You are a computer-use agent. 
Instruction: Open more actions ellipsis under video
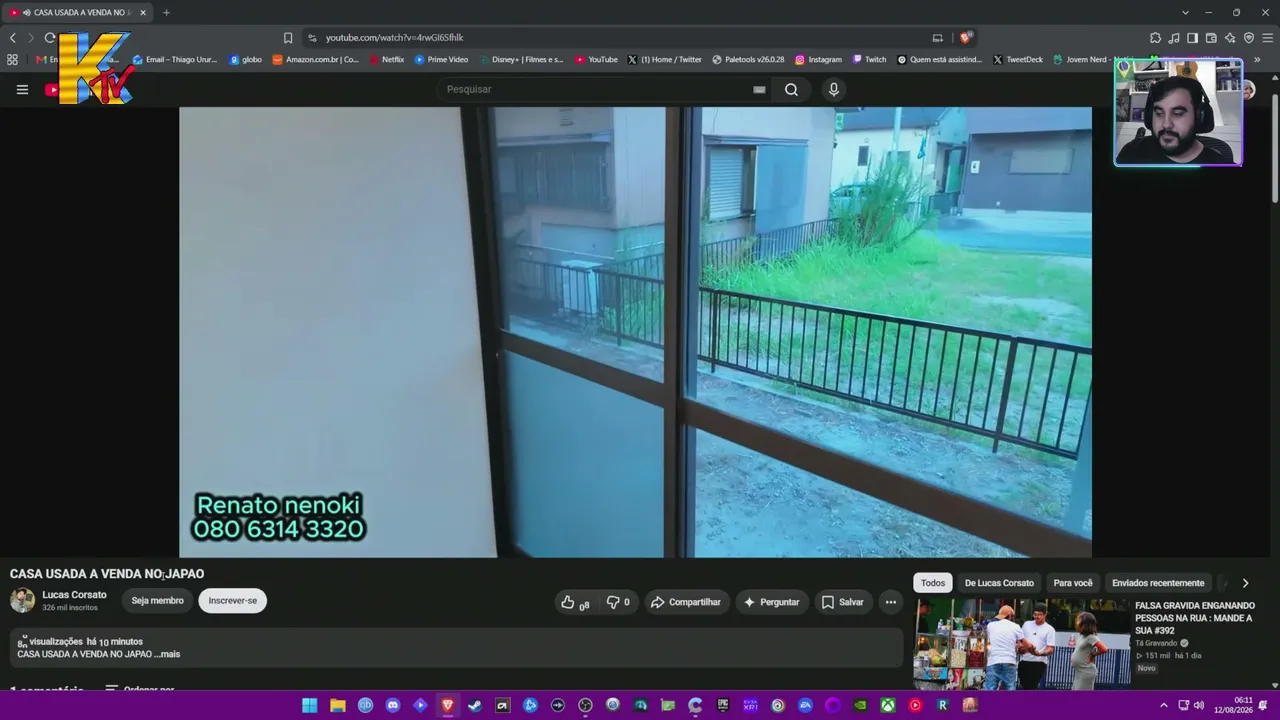click(891, 602)
